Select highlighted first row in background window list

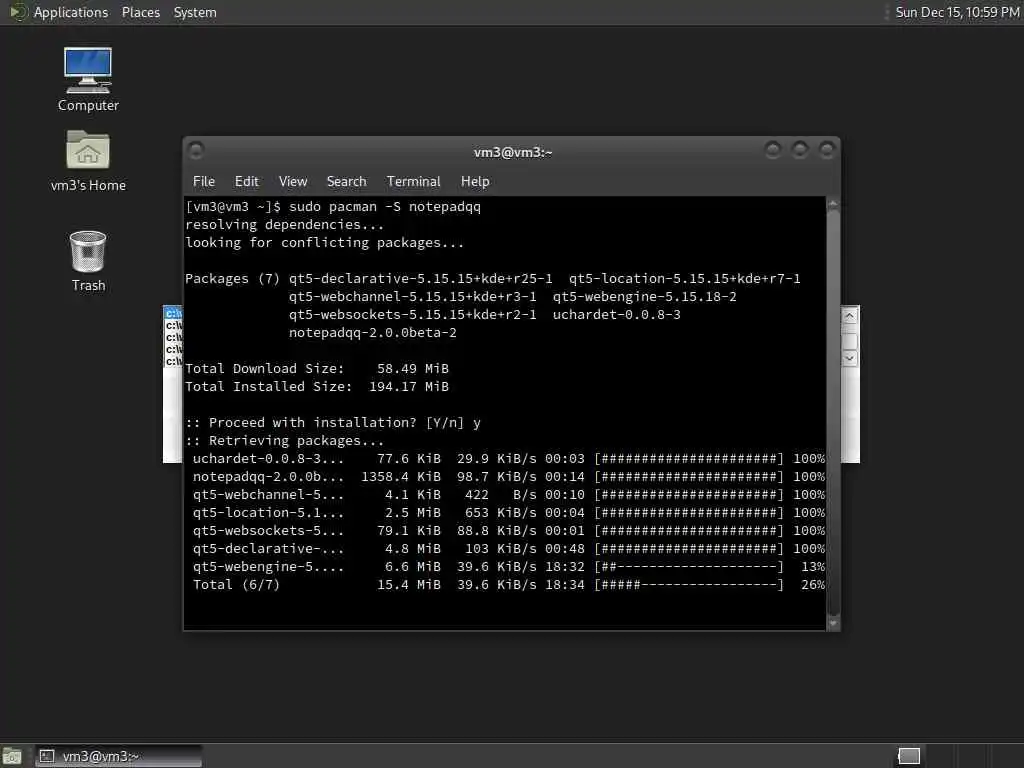(174, 313)
